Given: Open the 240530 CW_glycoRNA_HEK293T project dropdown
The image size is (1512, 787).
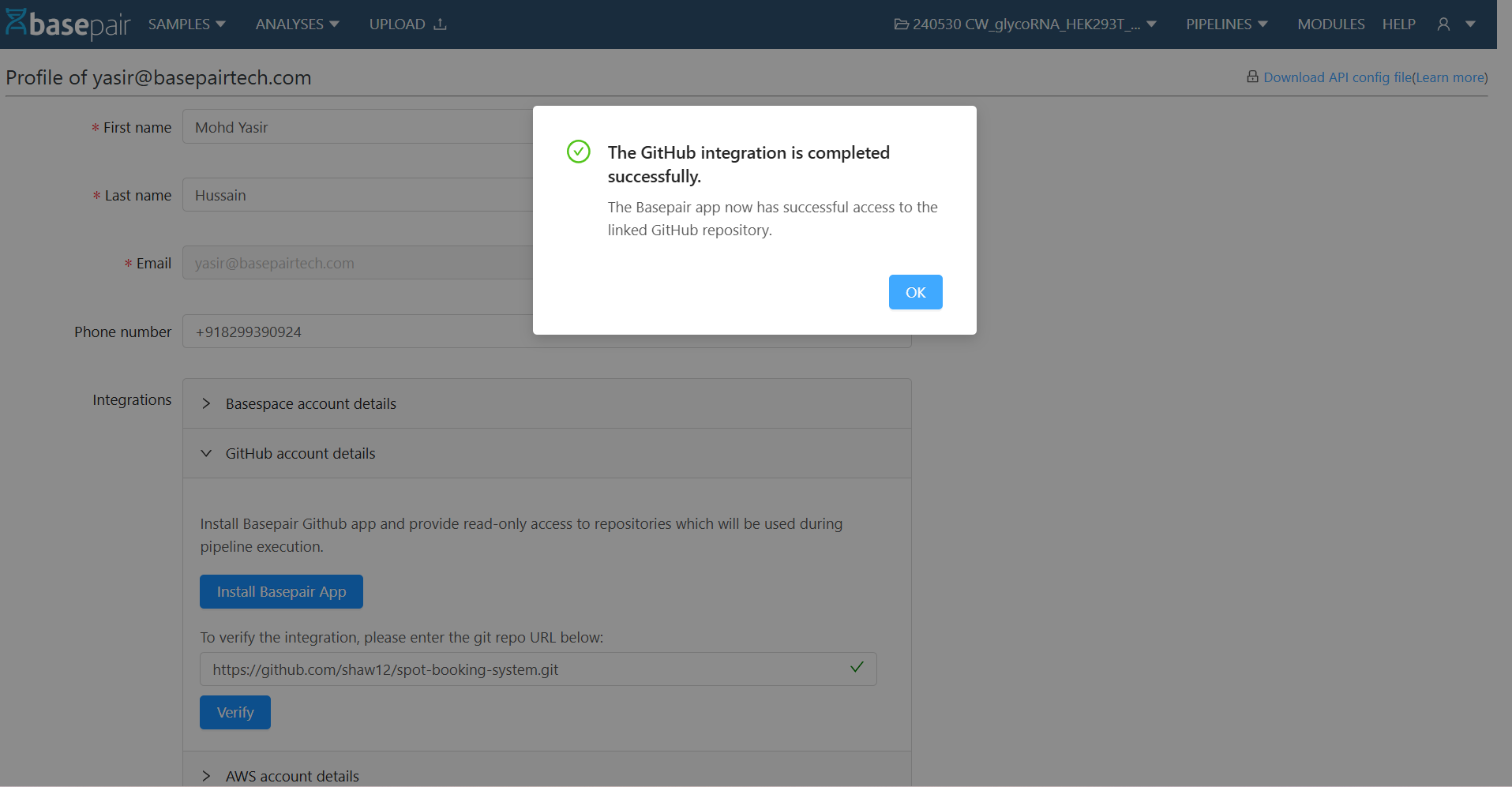Looking at the screenshot, I should [x=1025, y=24].
